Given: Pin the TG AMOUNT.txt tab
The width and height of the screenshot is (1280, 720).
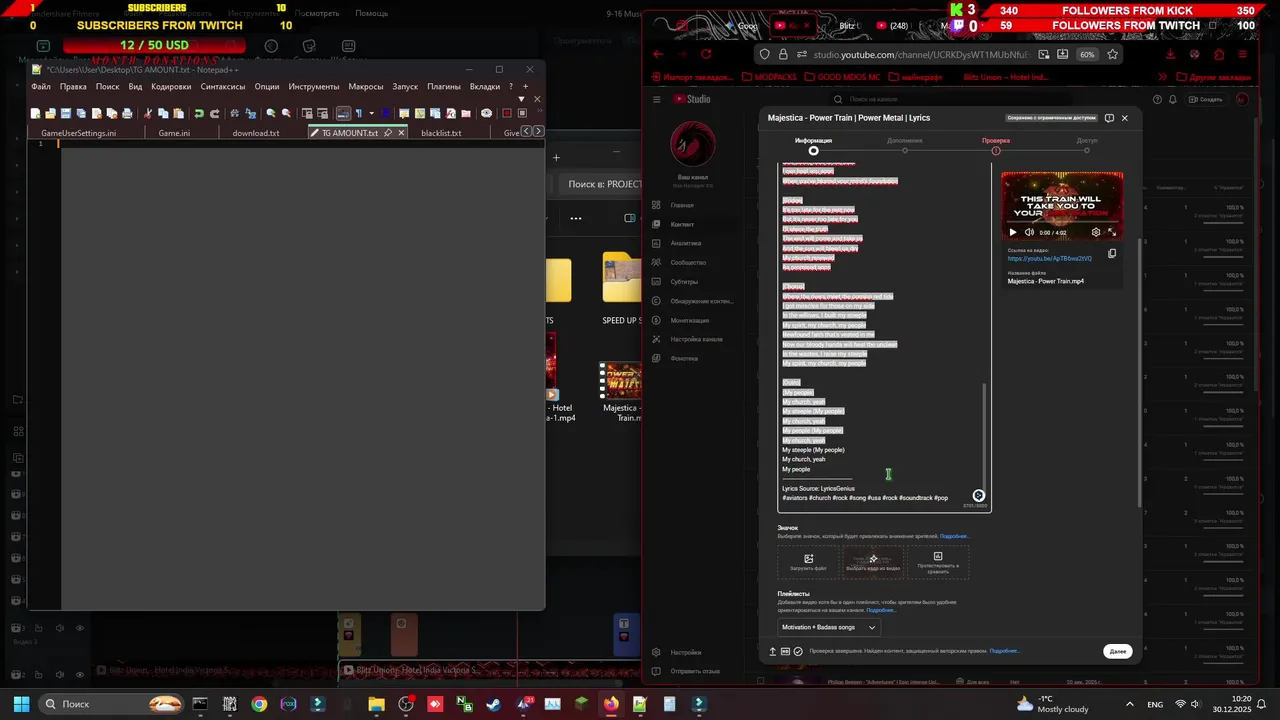Looking at the screenshot, I should (x=387, y=133).
